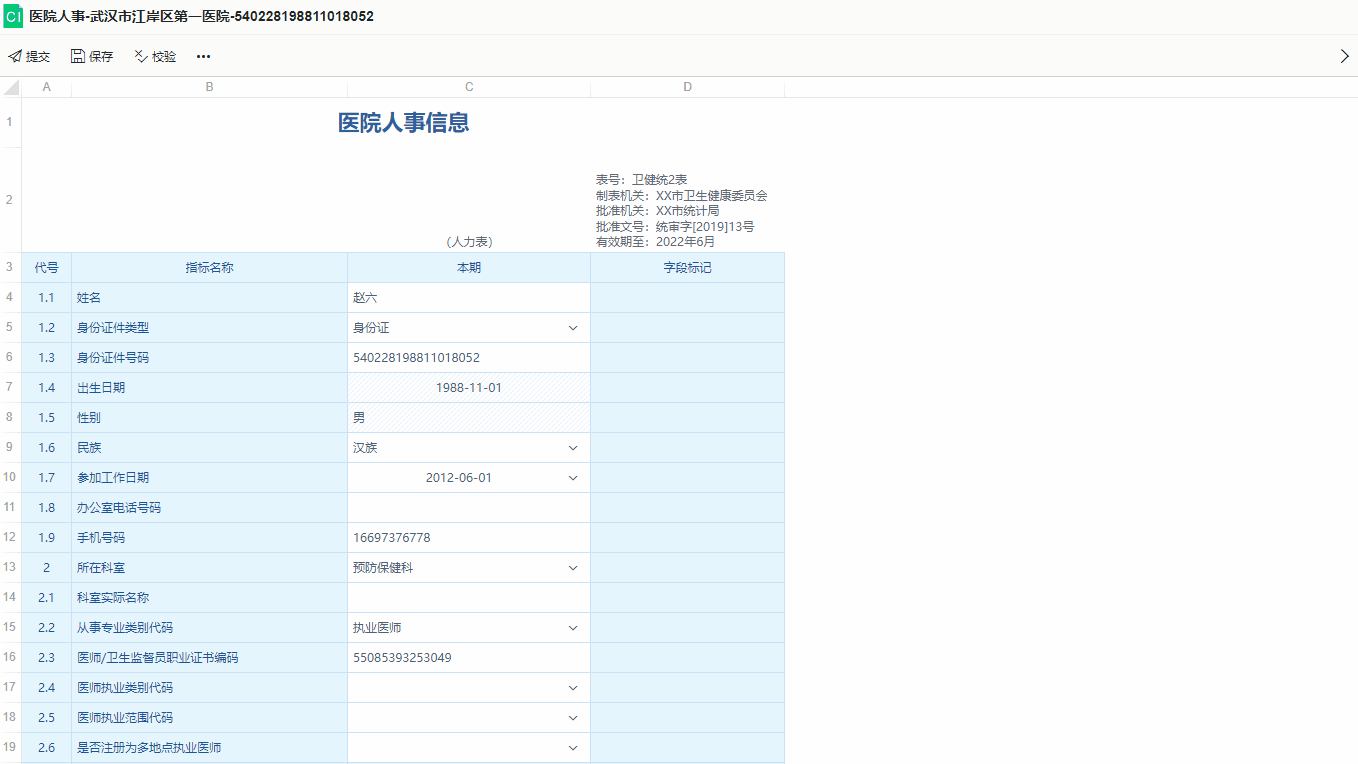The width and height of the screenshot is (1358, 764).
Task: Click the select-all corner of spreadsheet
Action: [11, 88]
